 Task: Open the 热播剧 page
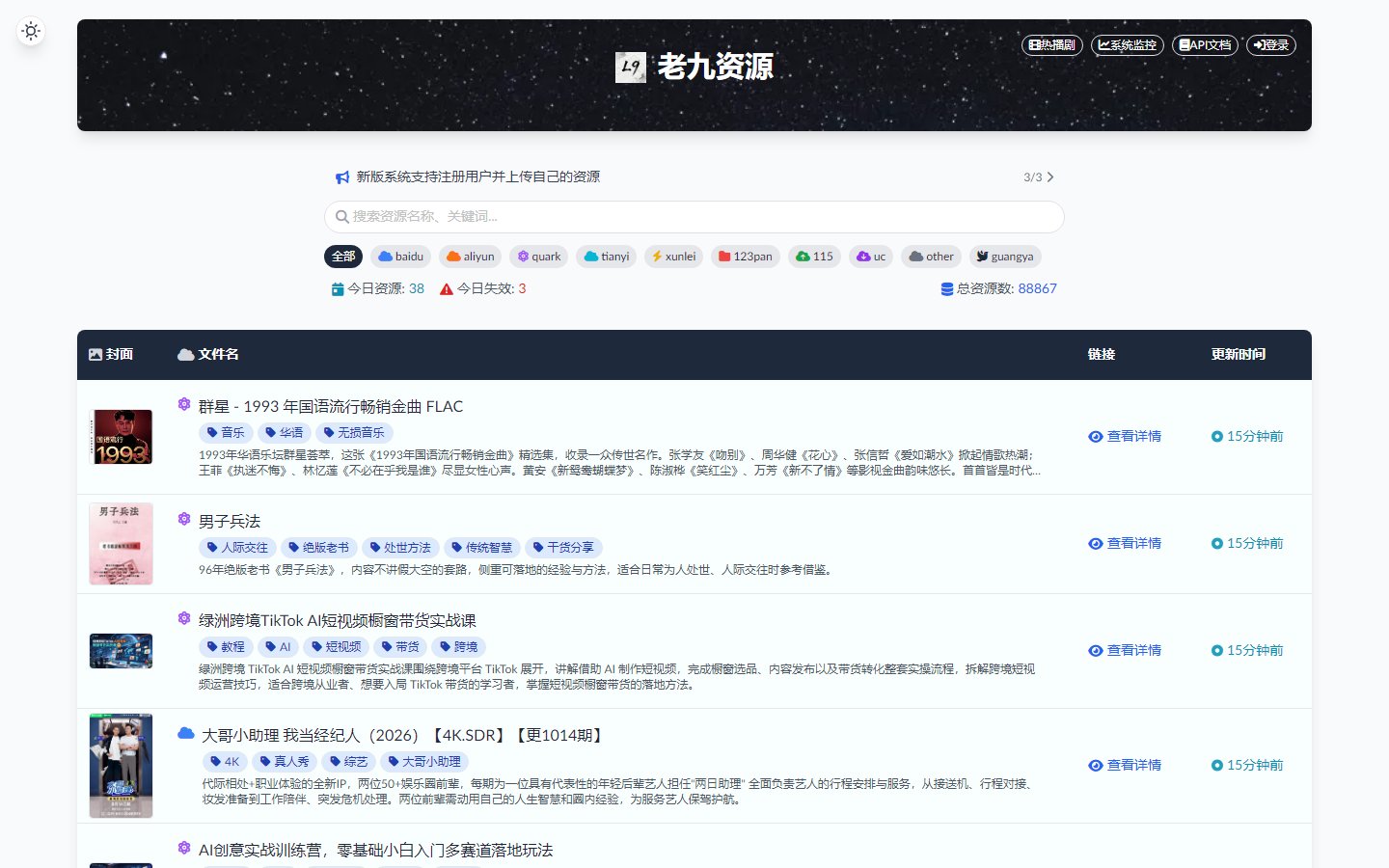(1052, 44)
